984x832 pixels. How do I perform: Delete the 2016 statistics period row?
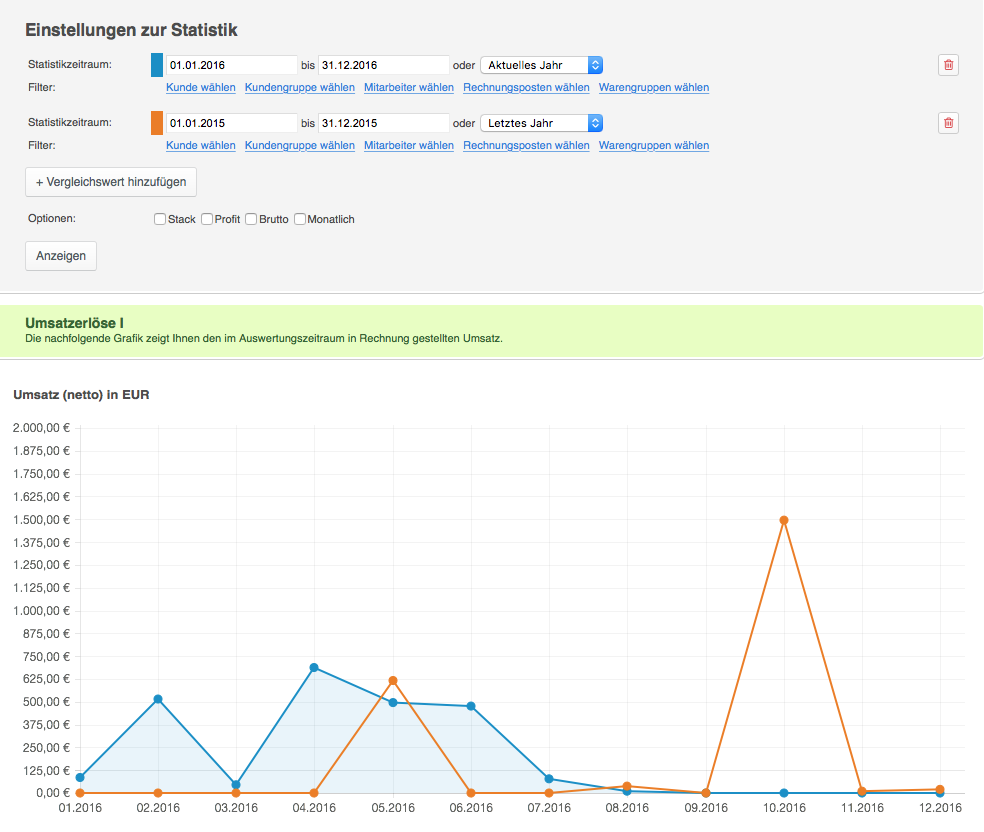[x=948, y=65]
